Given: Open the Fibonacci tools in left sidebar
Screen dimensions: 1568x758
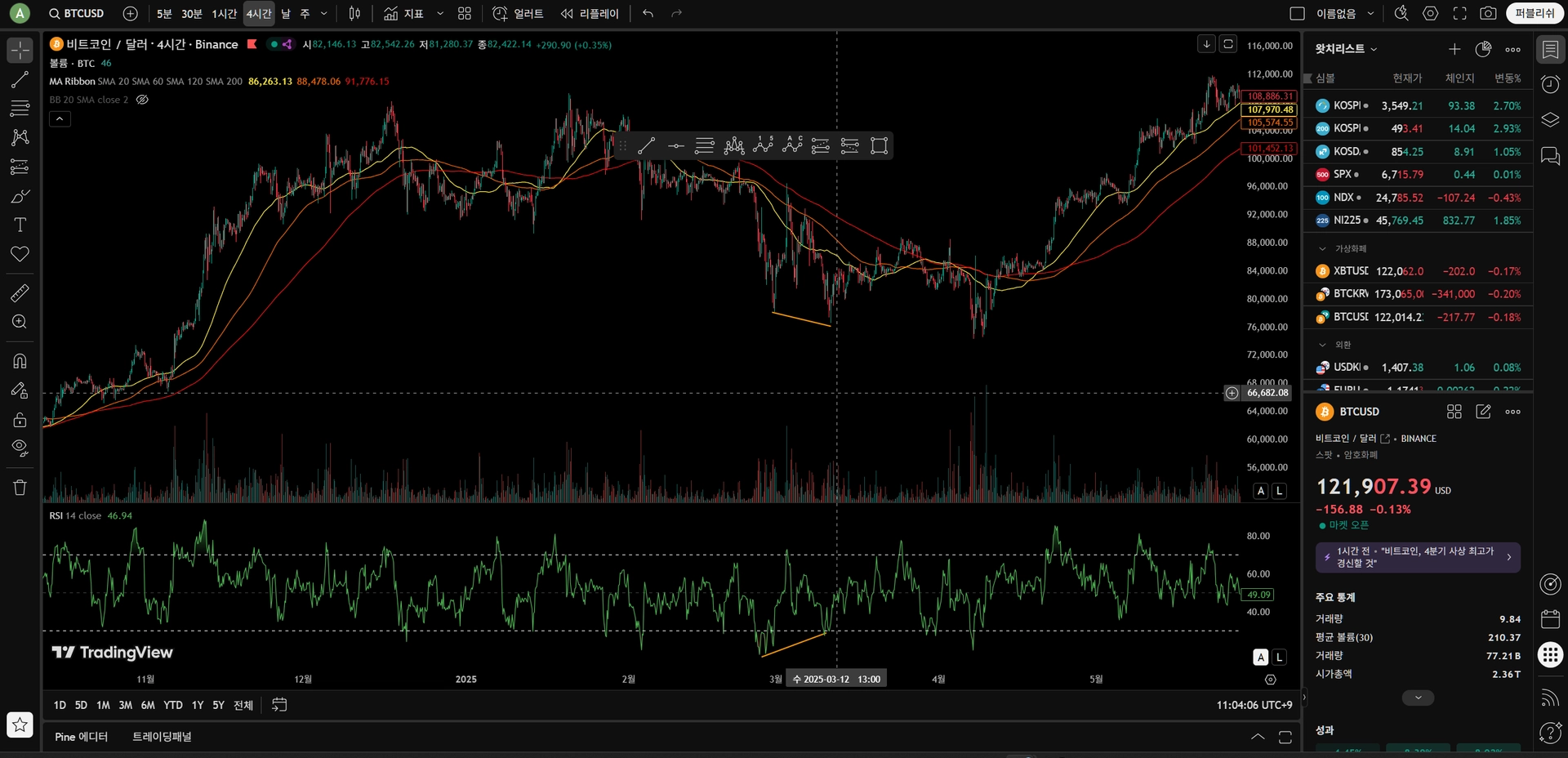Looking at the screenshot, I should coord(20,108).
